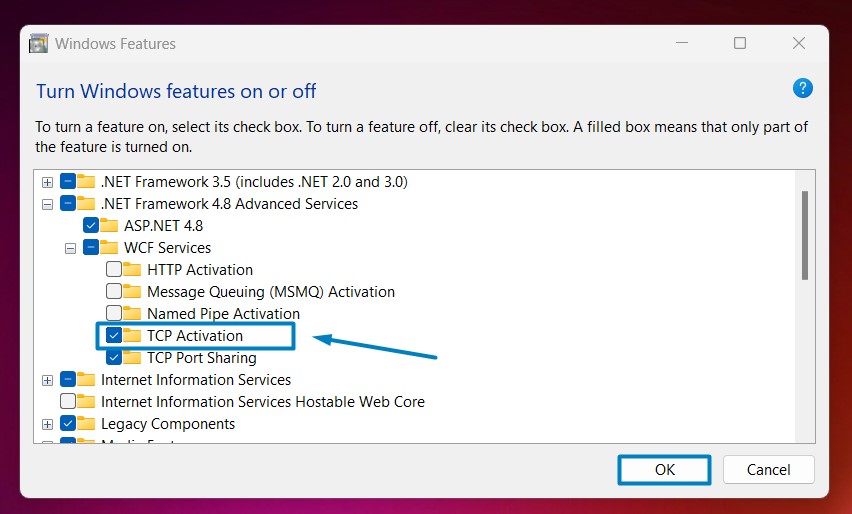Enable the Named Pipe Activation checkbox
The width and height of the screenshot is (852, 514).
tap(114, 313)
